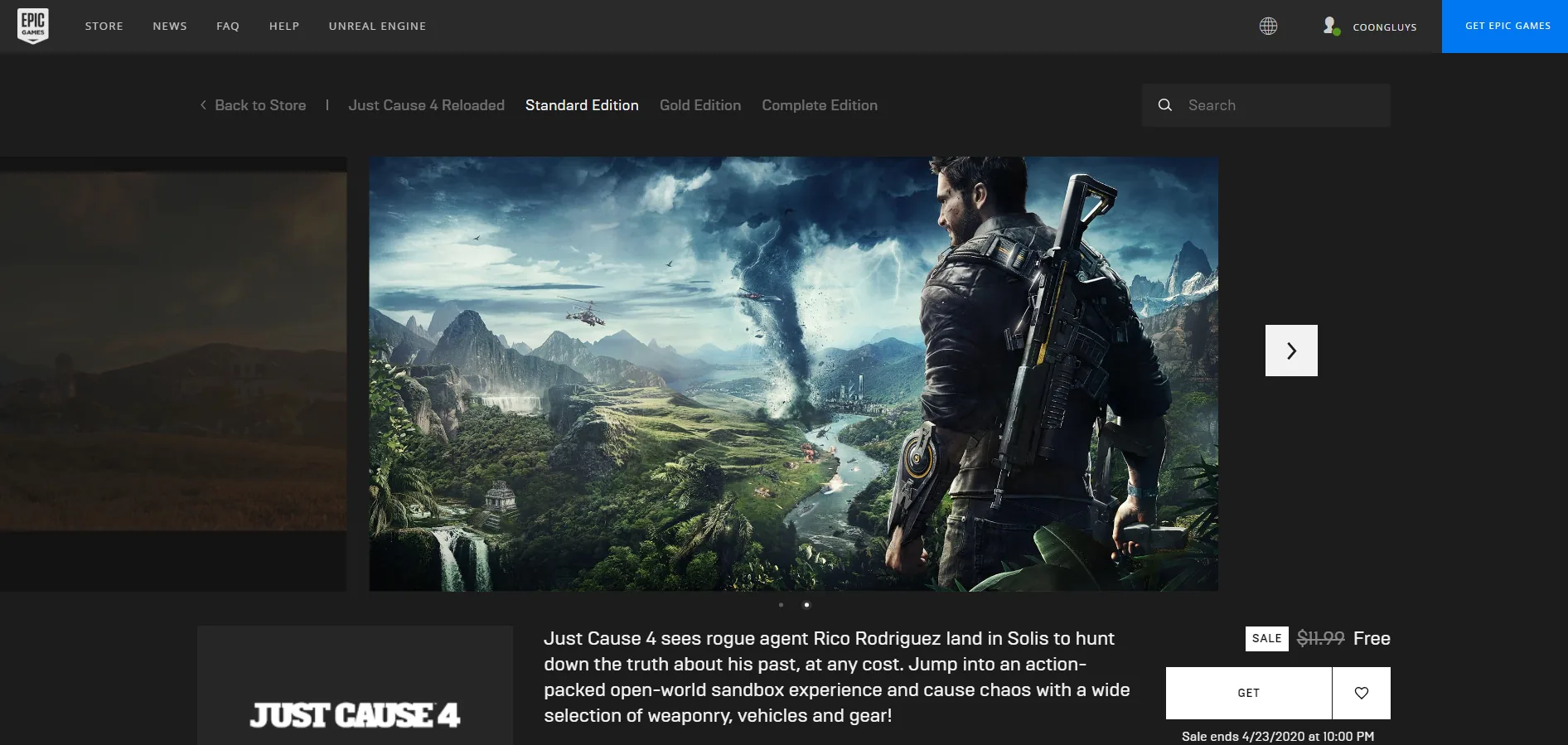Focus the Search input field

(1266, 105)
